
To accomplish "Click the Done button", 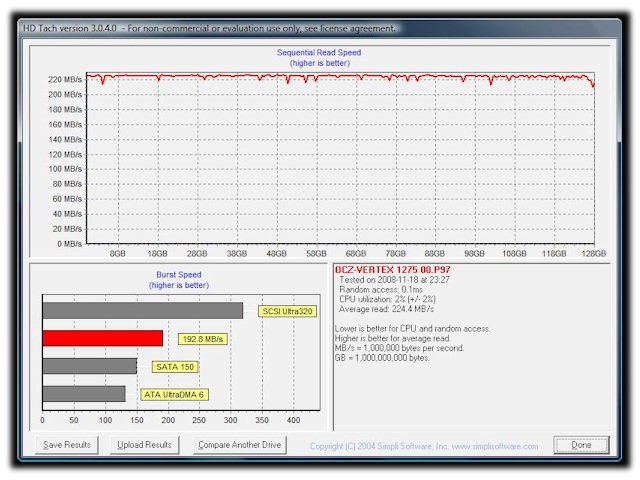I will click(x=581, y=445).
